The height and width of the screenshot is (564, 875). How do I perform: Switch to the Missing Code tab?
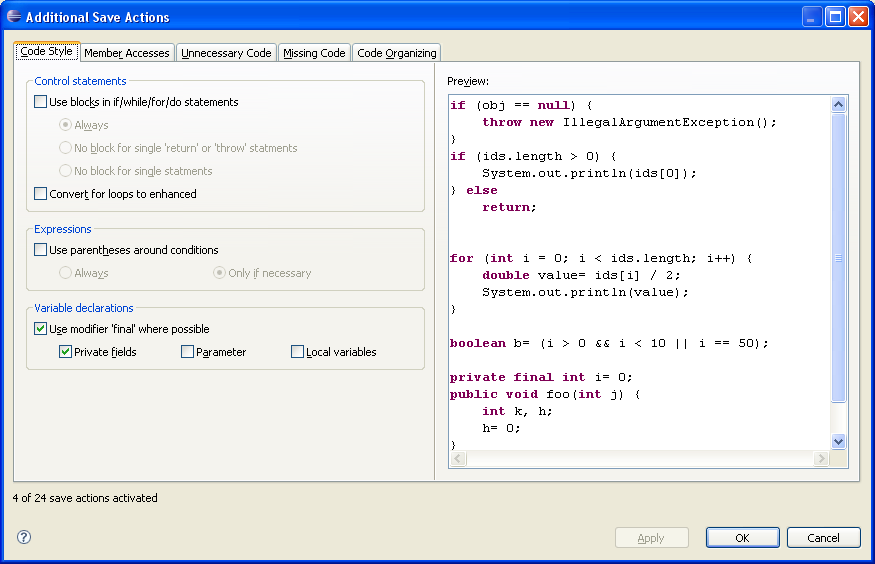[x=314, y=53]
